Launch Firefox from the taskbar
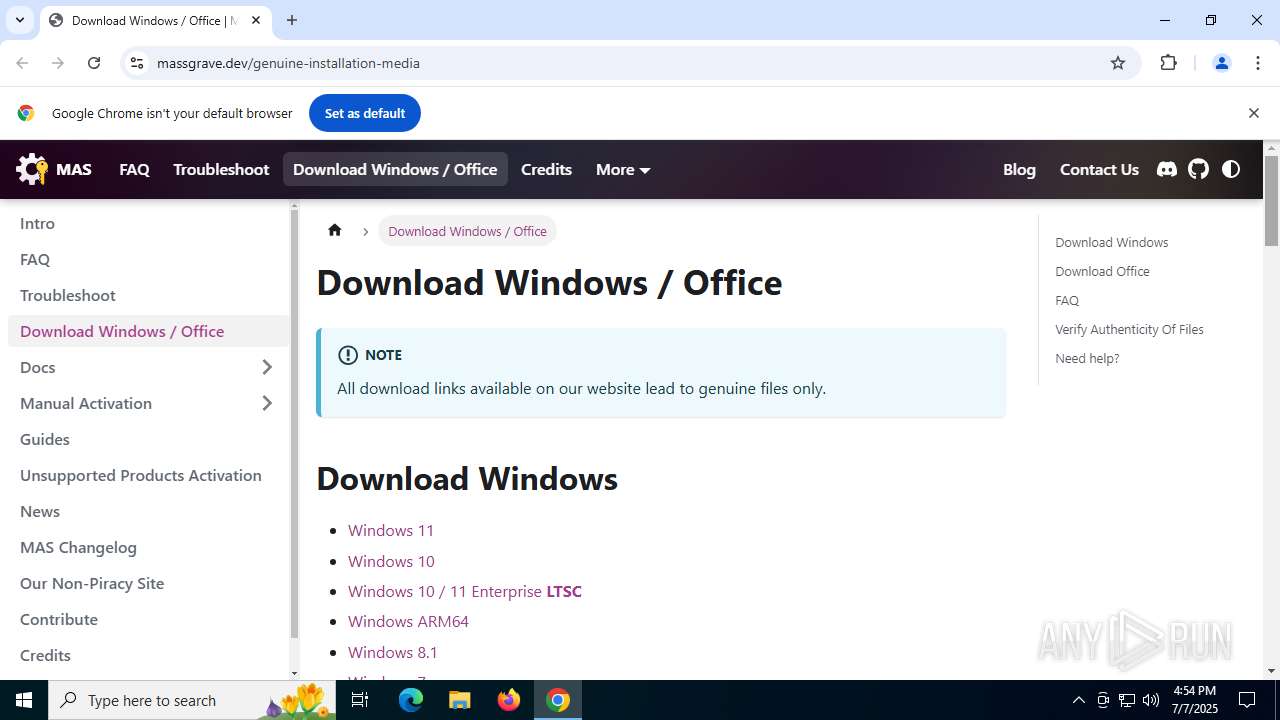Screen dimensions: 1280x720 509,700
